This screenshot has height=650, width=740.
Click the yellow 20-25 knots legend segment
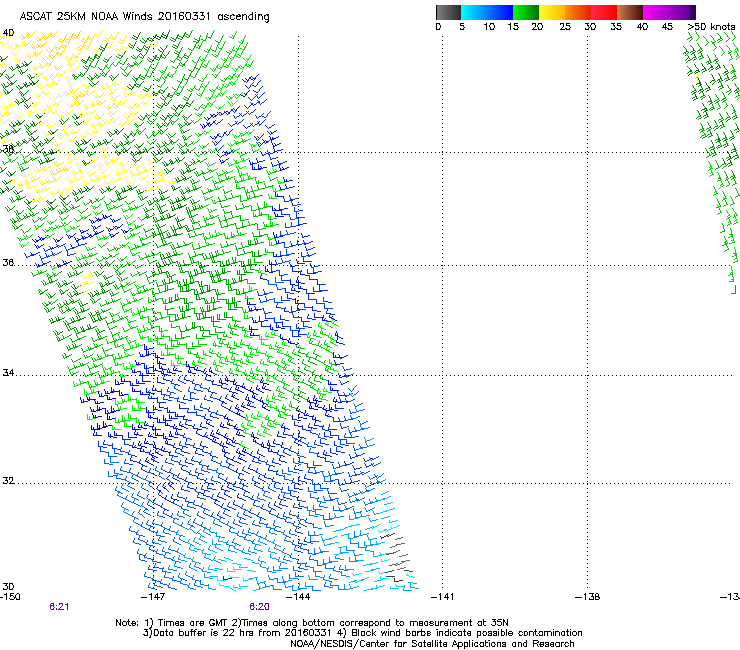pyautogui.click(x=552, y=12)
